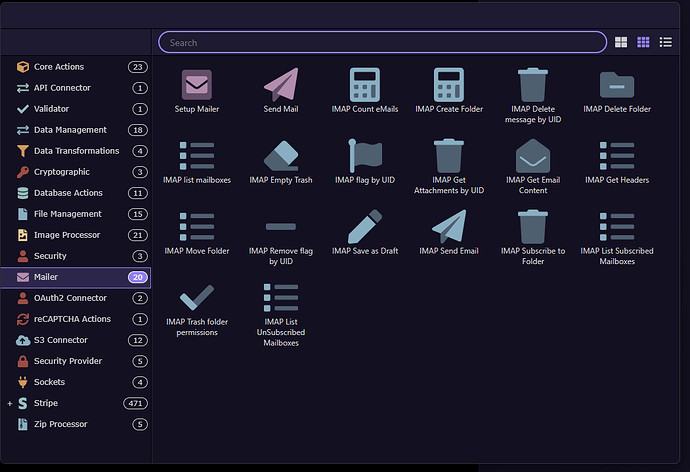Pick the IMAP Get Headers action
The width and height of the screenshot is (690, 472).
617,162
